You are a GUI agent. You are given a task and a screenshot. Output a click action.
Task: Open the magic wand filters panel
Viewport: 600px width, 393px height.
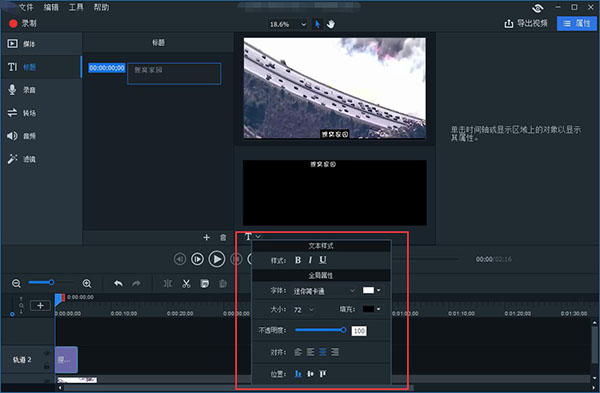[x=22, y=159]
